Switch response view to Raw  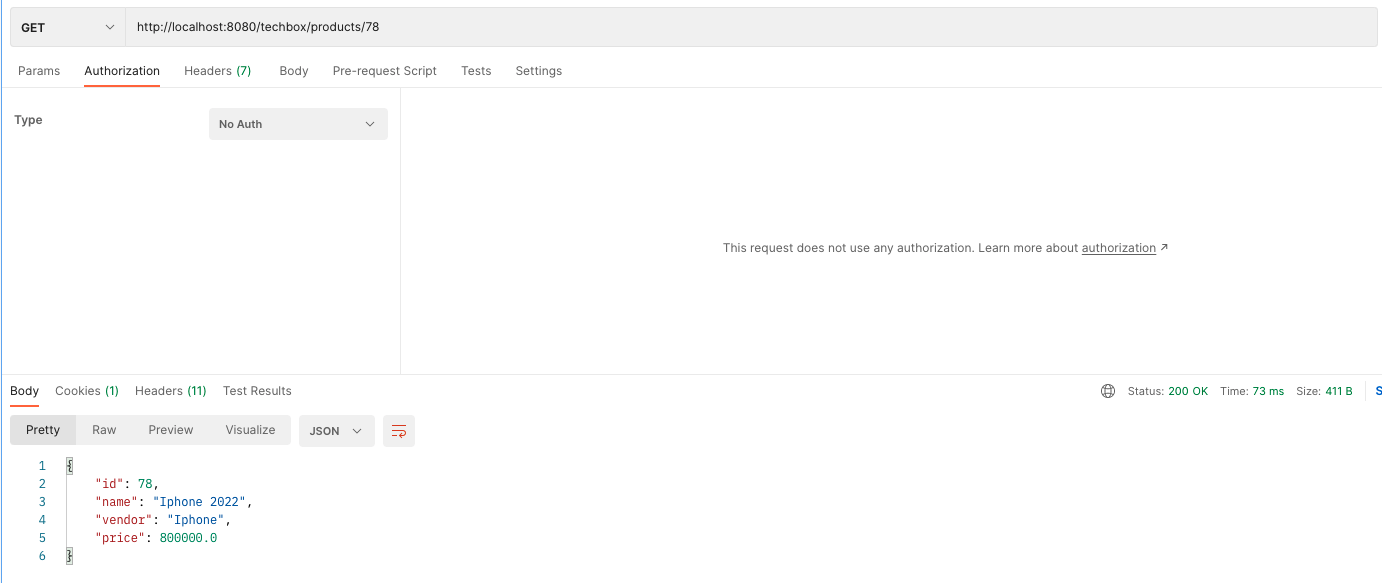pyautogui.click(x=104, y=429)
